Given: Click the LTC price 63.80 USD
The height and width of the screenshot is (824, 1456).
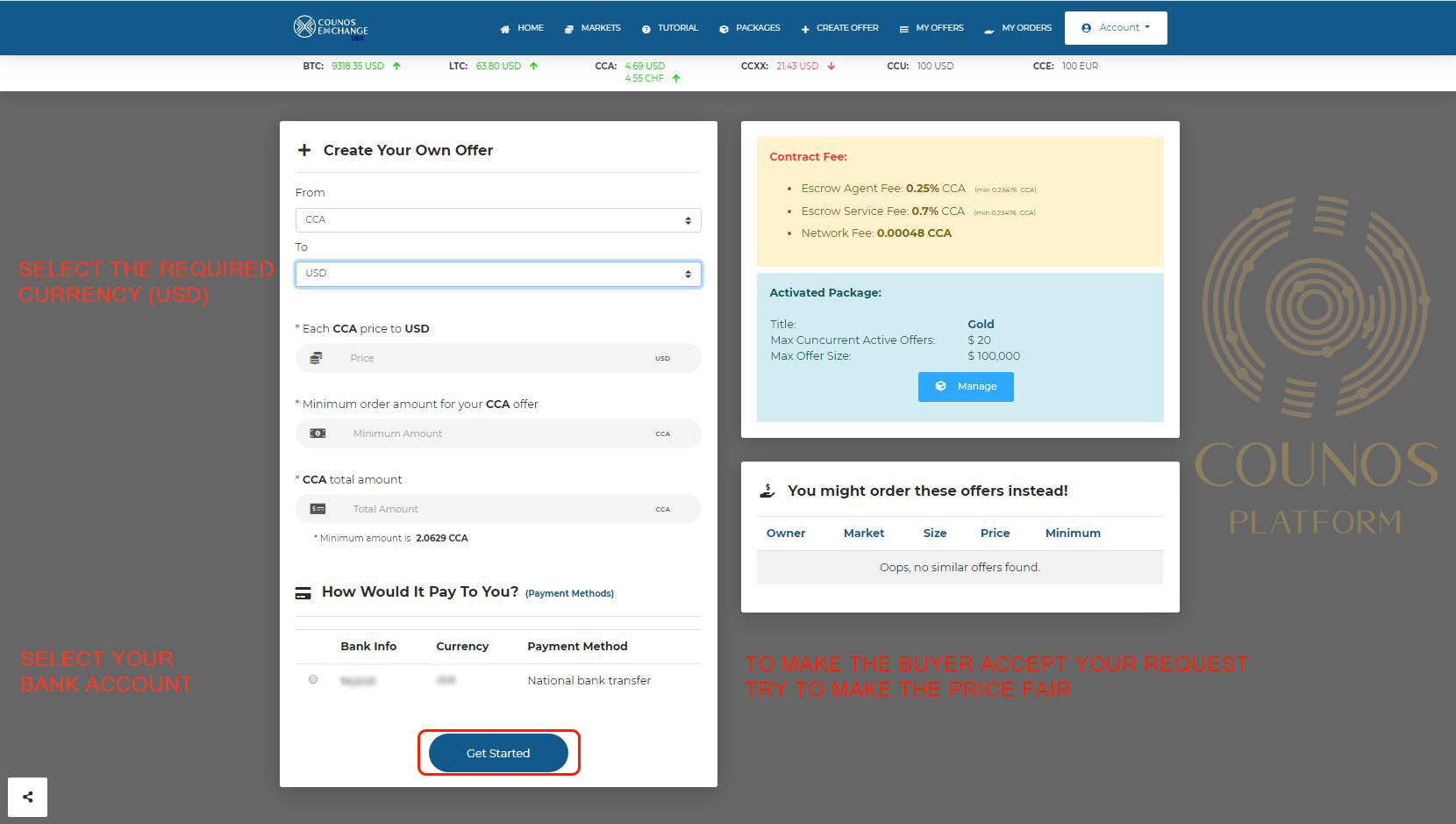Looking at the screenshot, I should 498,66.
